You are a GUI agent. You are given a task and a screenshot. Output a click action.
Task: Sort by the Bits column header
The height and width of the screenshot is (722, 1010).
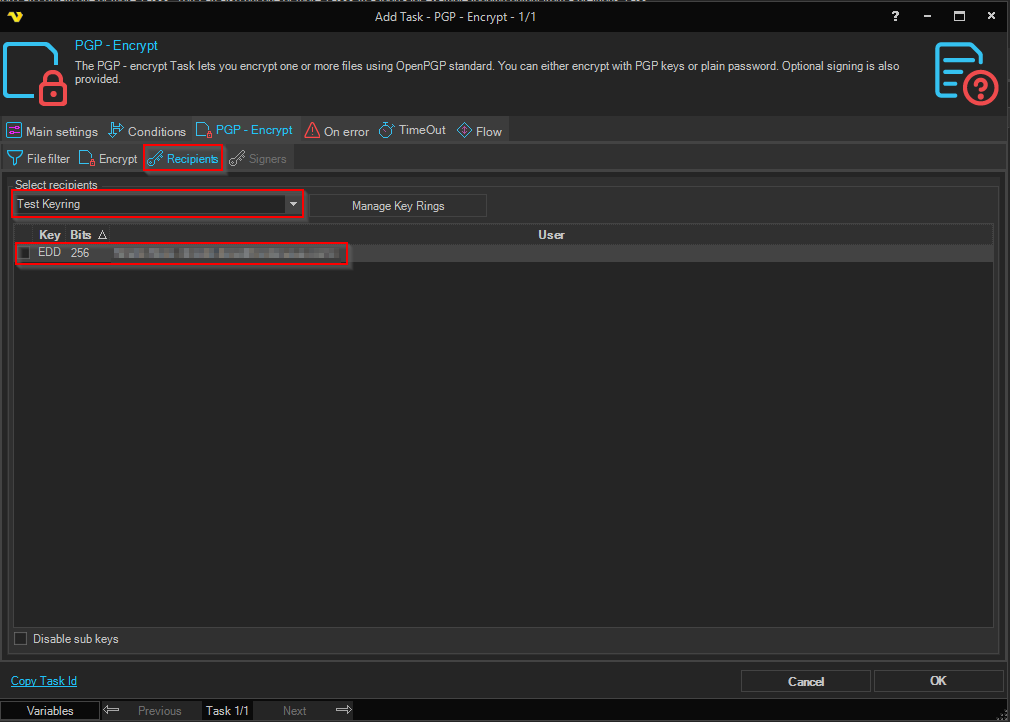pos(81,235)
